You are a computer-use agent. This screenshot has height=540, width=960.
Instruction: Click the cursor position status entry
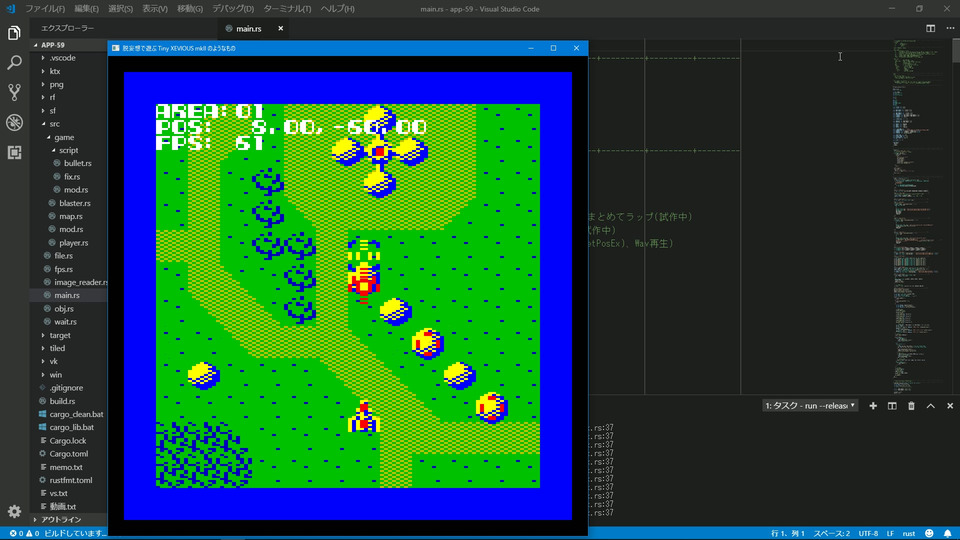coord(788,533)
